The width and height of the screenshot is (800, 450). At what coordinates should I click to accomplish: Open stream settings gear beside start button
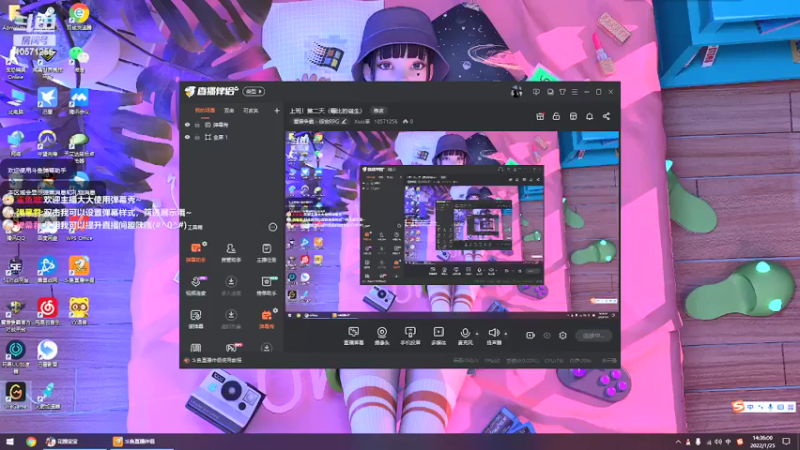pyautogui.click(x=563, y=336)
